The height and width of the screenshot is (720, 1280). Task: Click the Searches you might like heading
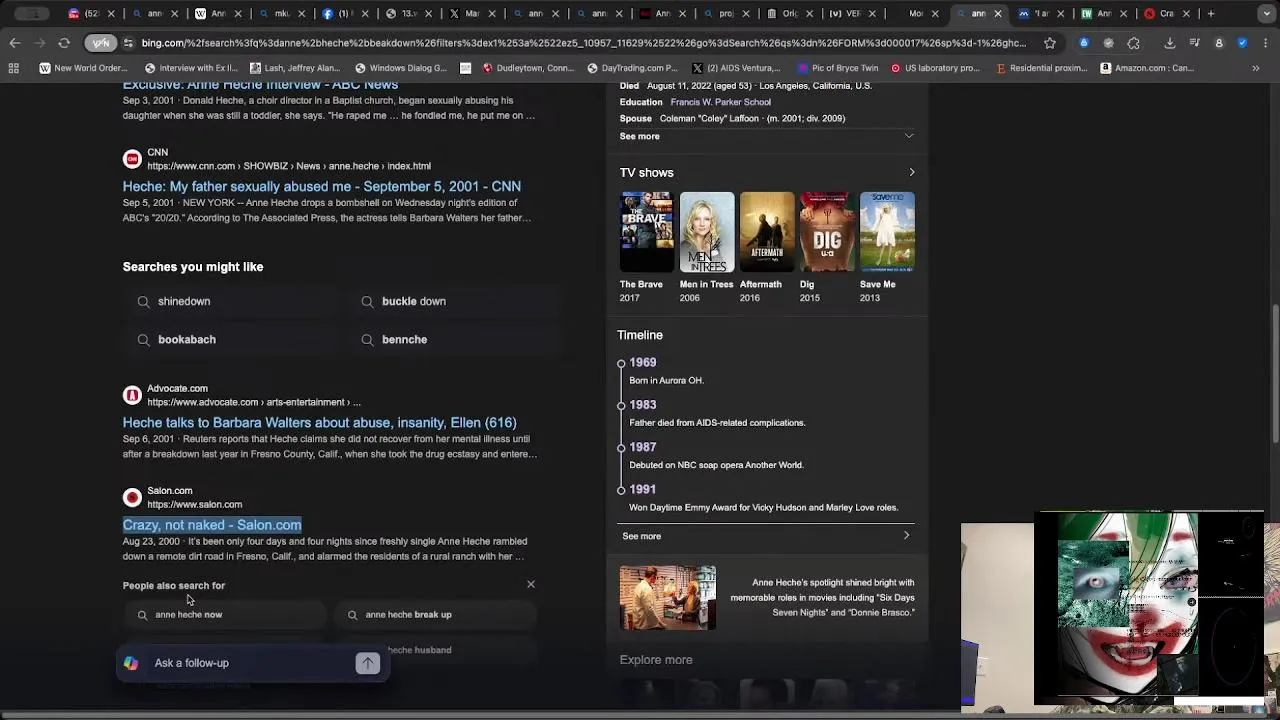pyautogui.click(x=193, y=267)
